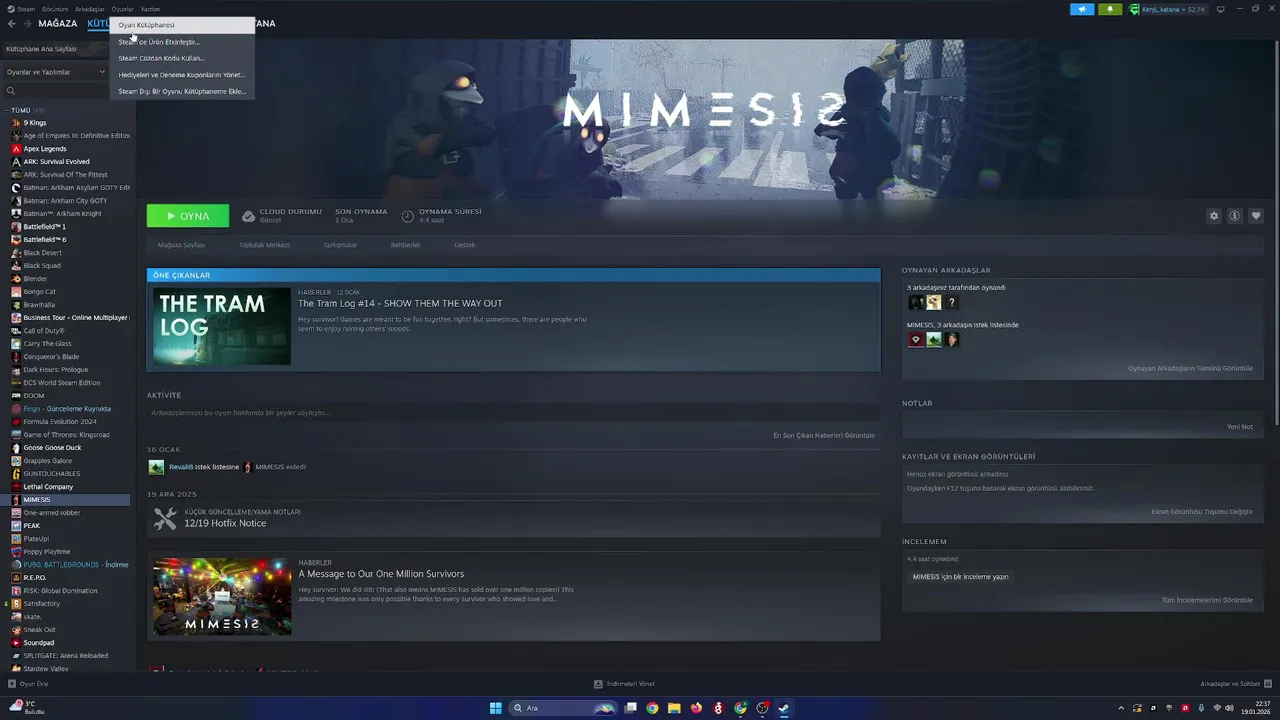Select Stardew Valley in game list
Image resolution: width=1280 pixels, height=720 pixels.
46,669
